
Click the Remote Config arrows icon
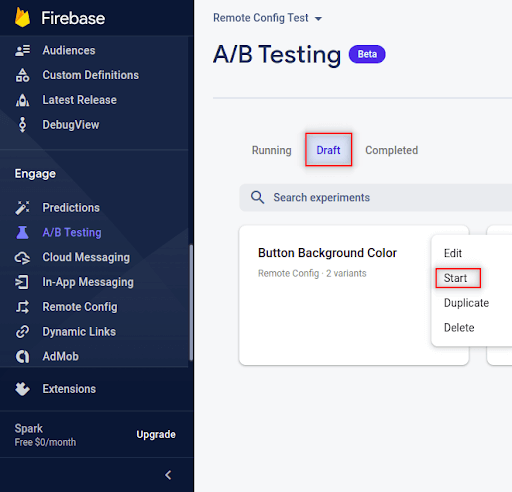pos(22,307)
